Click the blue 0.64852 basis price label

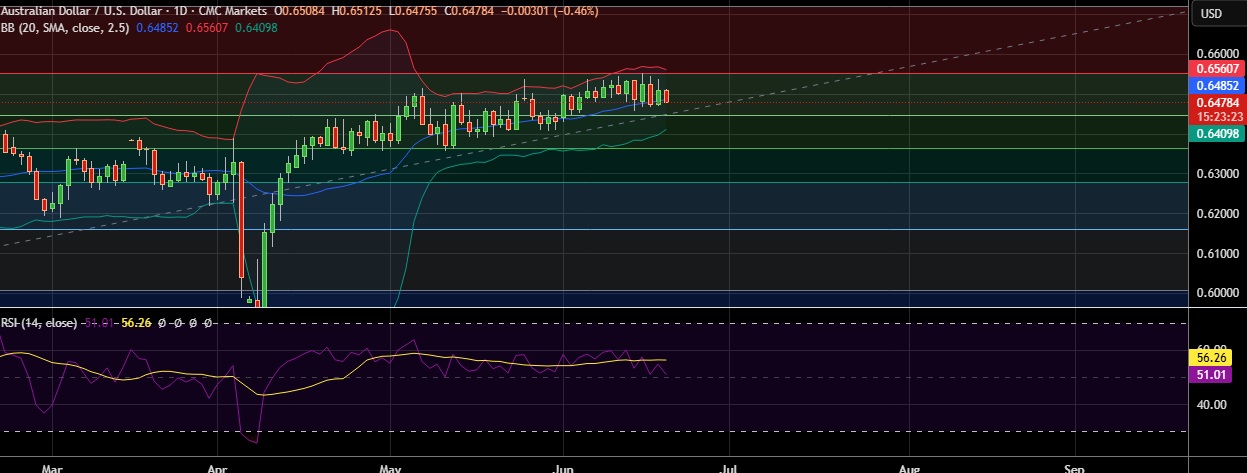(x=1217, y=87)
